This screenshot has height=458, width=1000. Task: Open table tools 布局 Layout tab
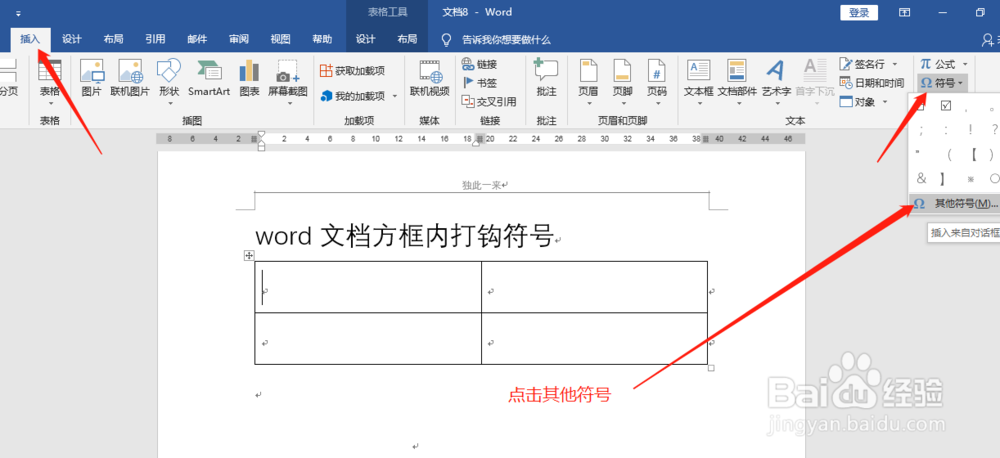click(407, 40)
